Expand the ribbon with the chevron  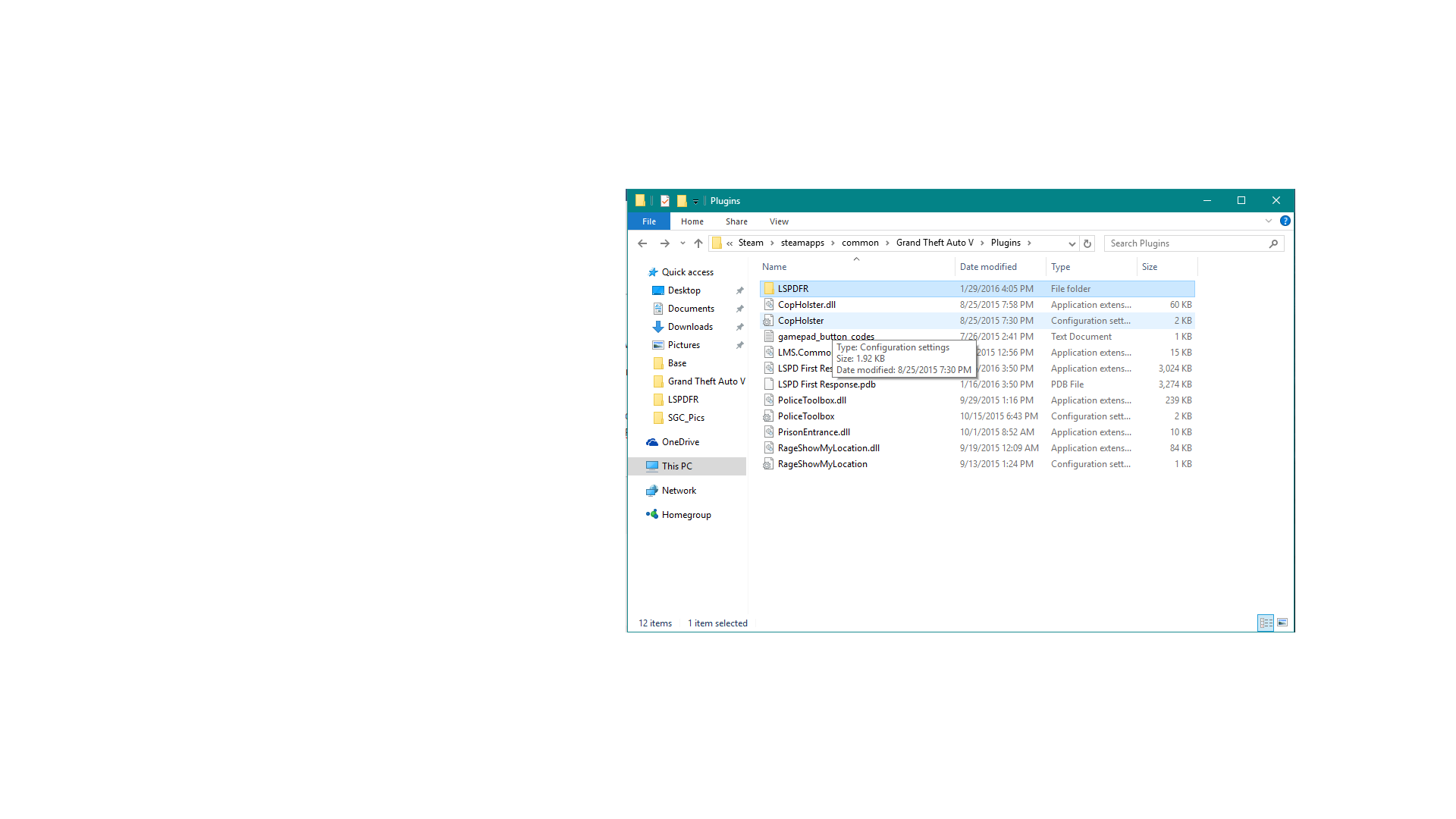coord(1269,221)
